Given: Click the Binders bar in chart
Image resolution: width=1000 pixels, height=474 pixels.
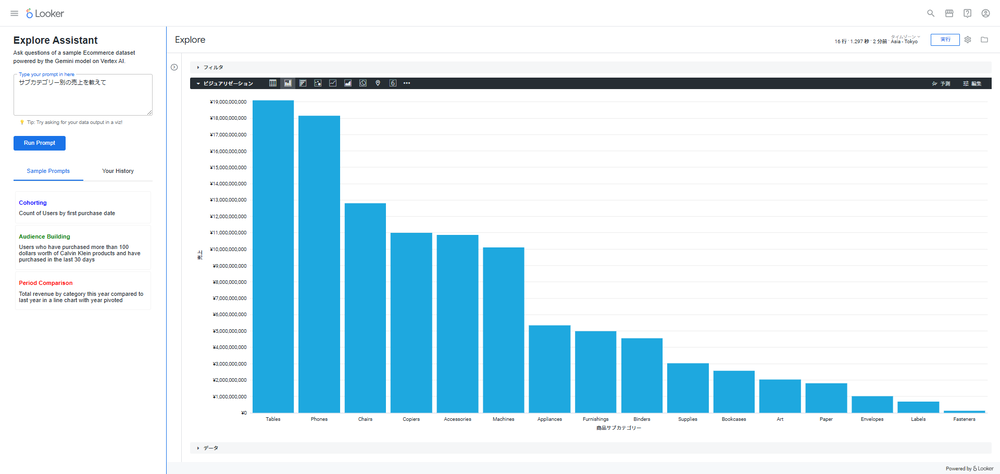Looking at the screenshot, I should click(642, 375).
